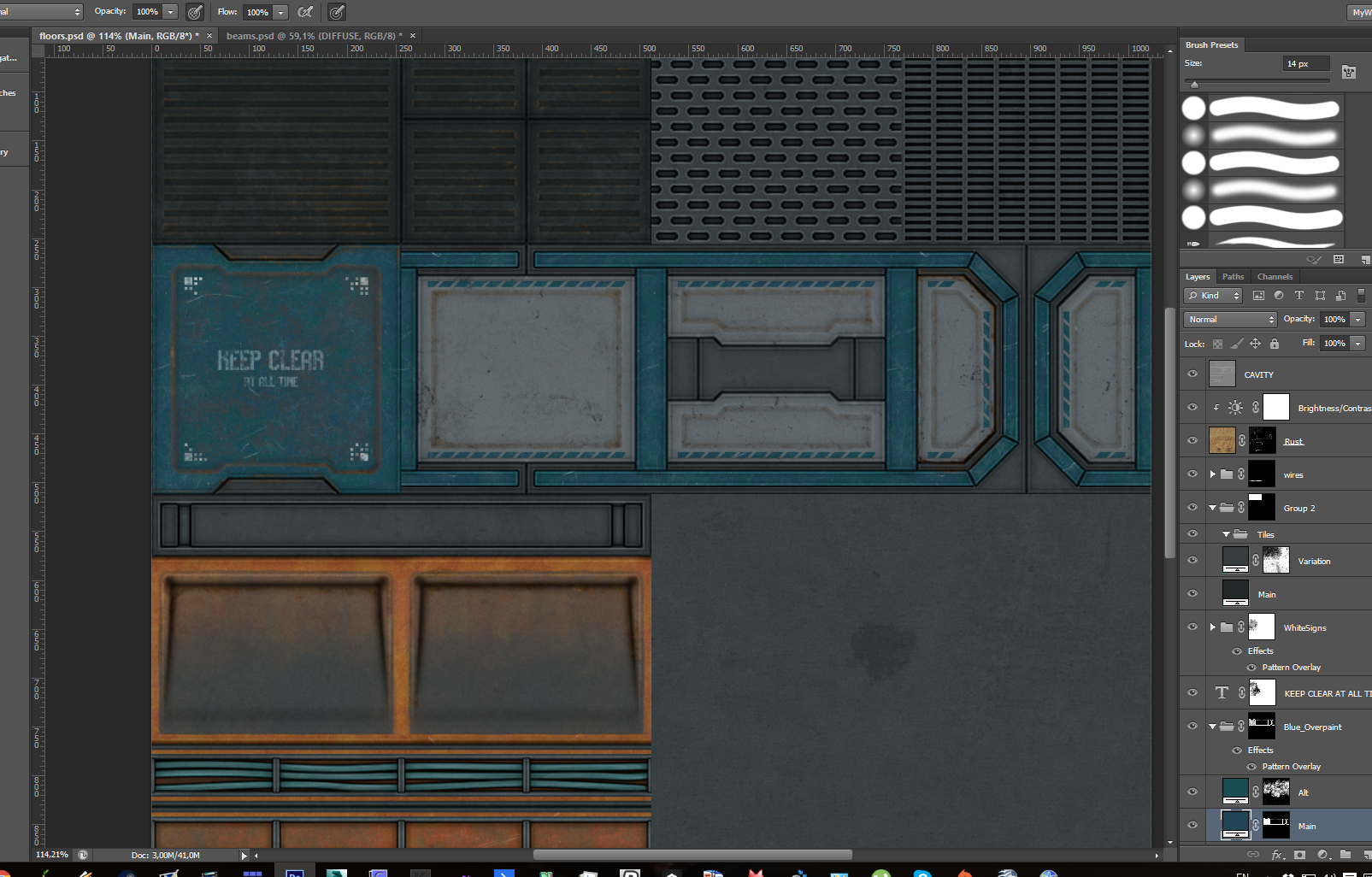Select the Main layer mask thumbnail in Blue_Overpaint
The height and width of the screenshot is (877, 1372).
coord(1276,826)
